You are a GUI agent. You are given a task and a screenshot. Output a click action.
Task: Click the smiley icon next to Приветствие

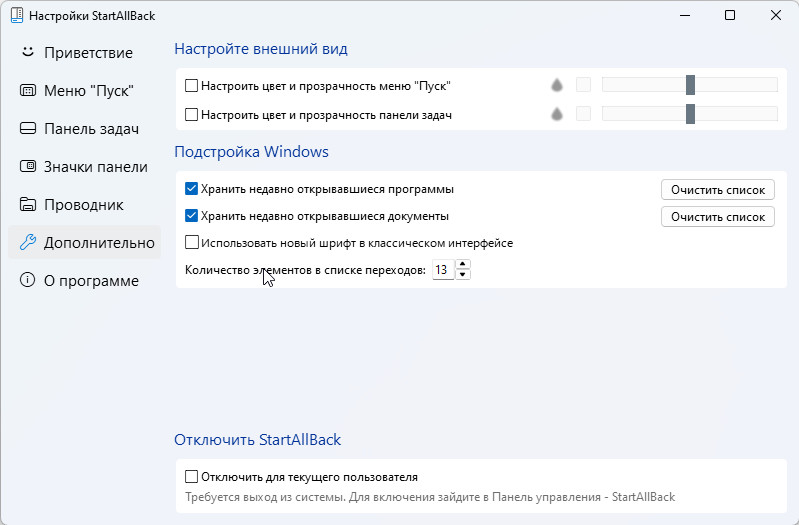[x=28, y=51]
